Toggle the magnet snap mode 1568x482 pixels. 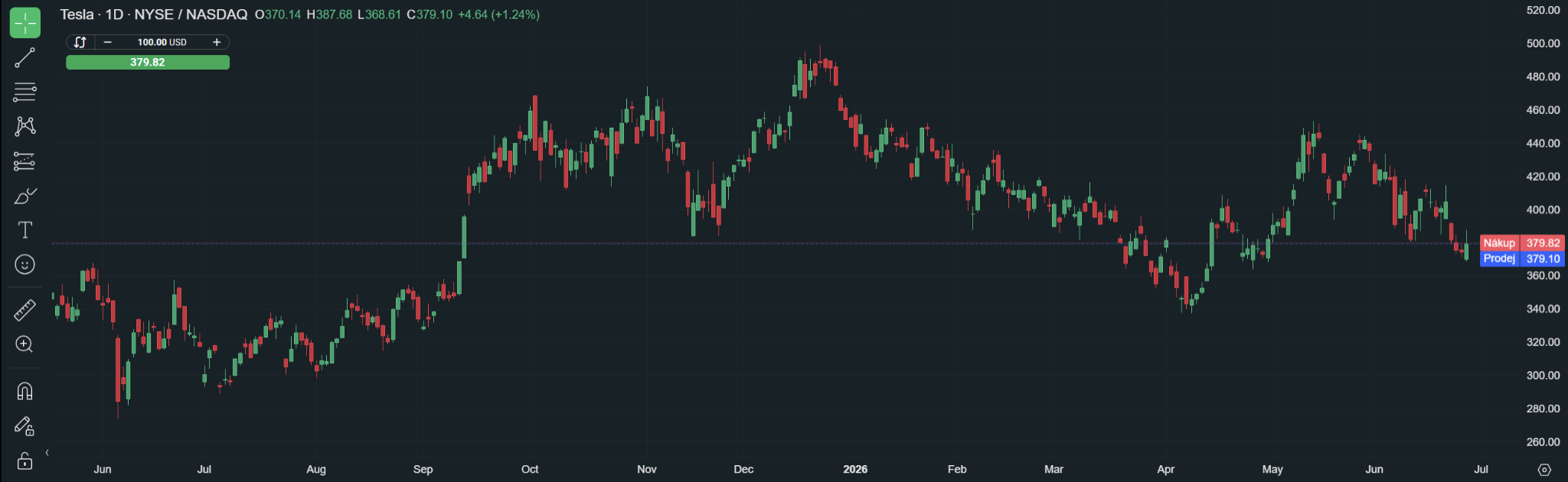tap(25, 391)
